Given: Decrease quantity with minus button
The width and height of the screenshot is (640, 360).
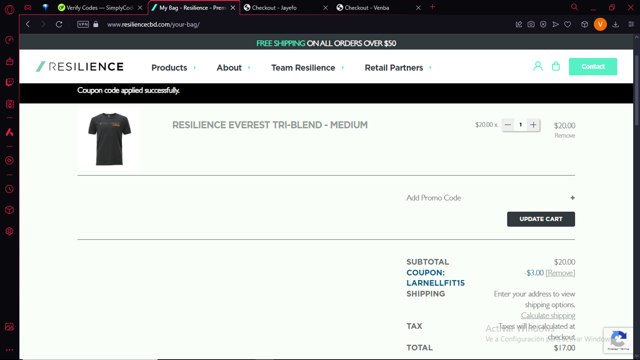Looking at the screenshot, I should click(x=508, y=125).
